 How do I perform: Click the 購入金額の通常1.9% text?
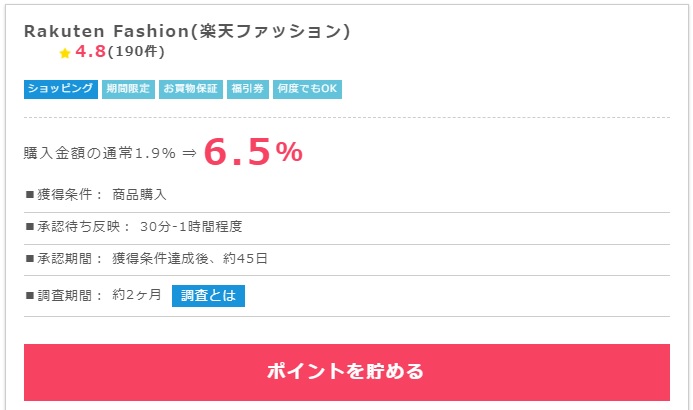[99, 153]
